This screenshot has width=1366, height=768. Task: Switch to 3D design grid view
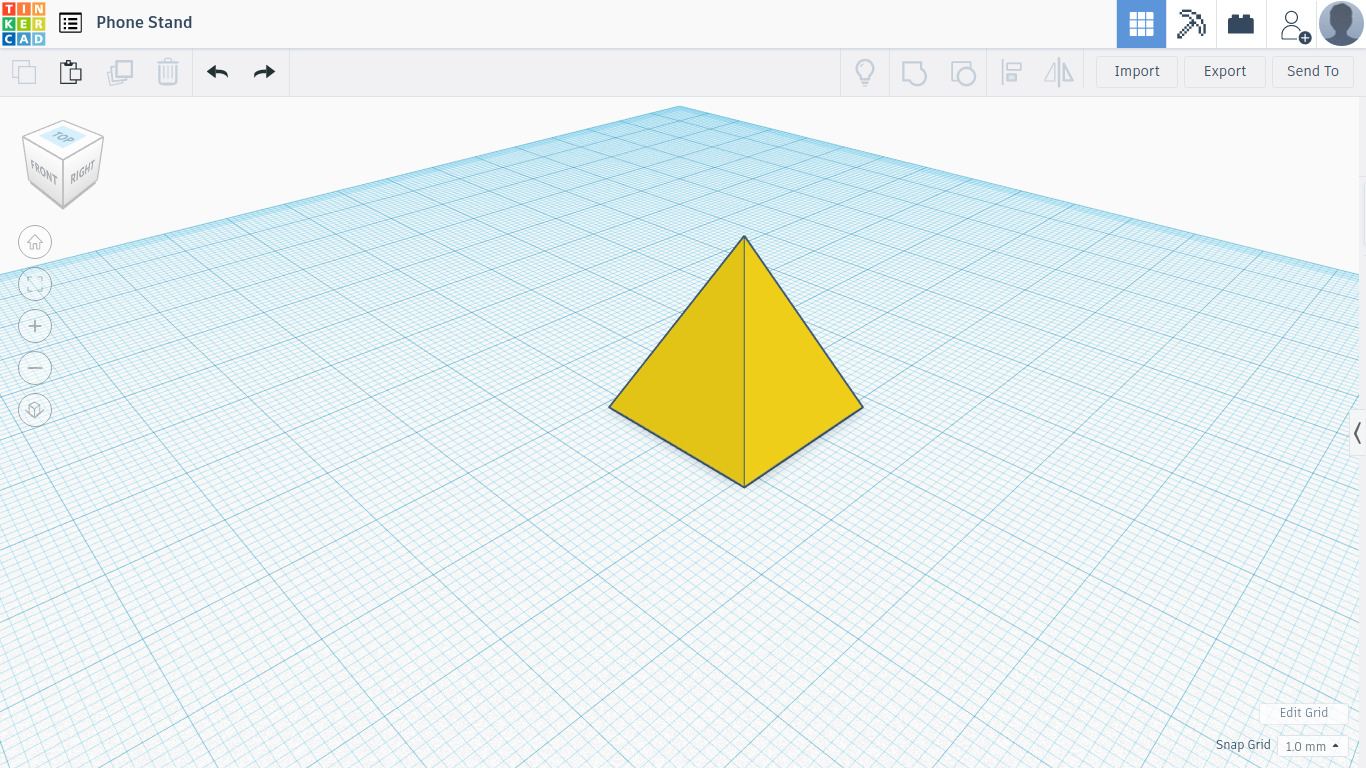[1141, 24]
